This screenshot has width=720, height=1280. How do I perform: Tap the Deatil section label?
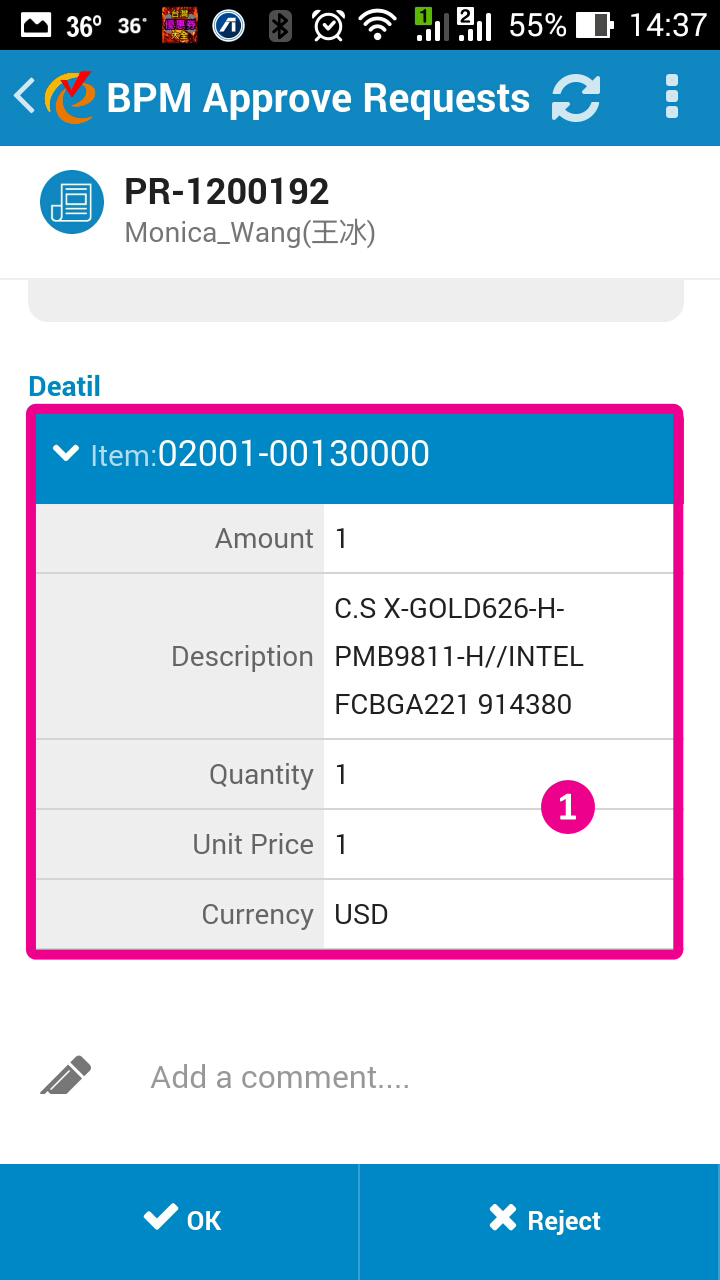pos(65,386)
